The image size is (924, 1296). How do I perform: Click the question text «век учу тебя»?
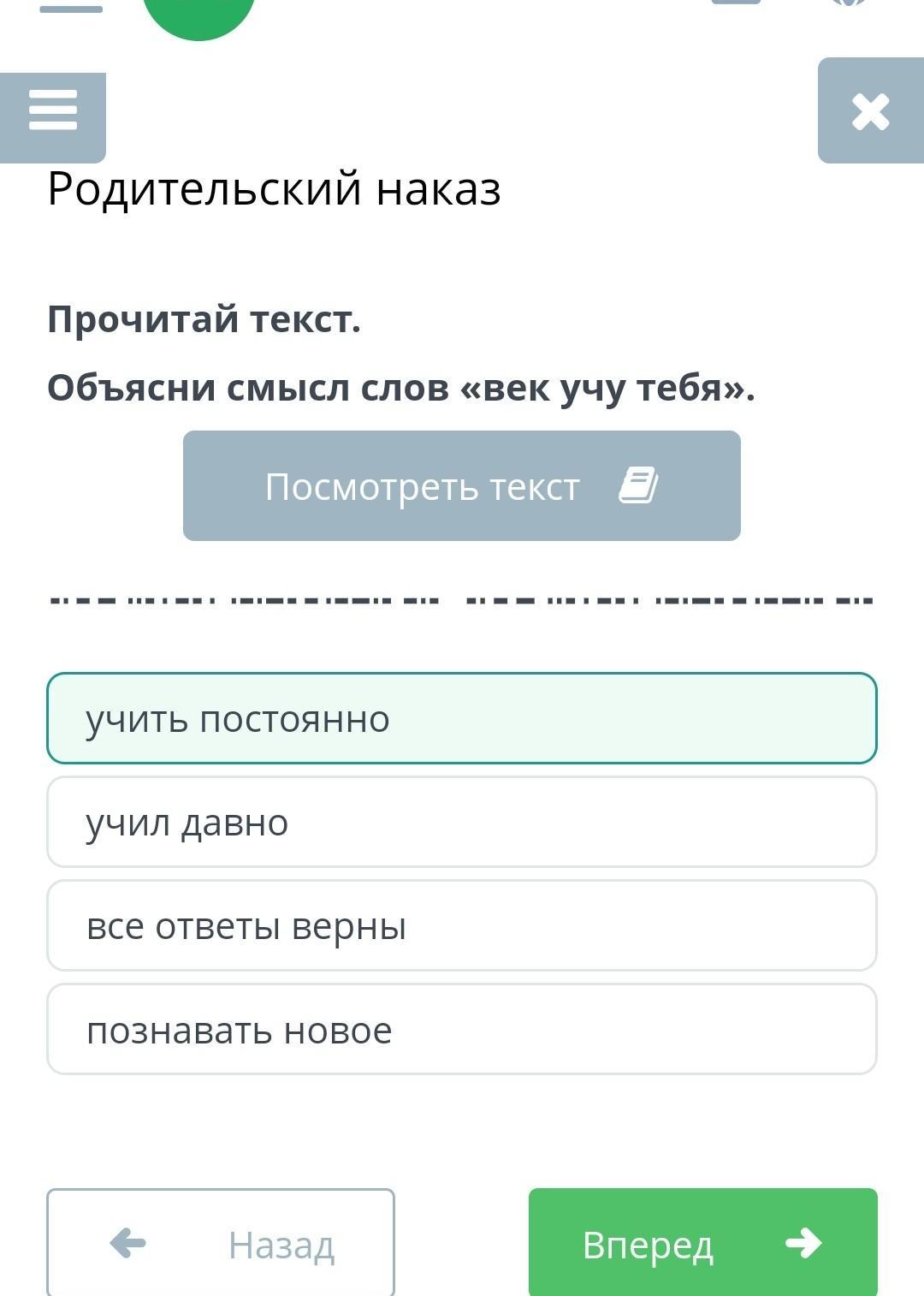click(401, 388)
